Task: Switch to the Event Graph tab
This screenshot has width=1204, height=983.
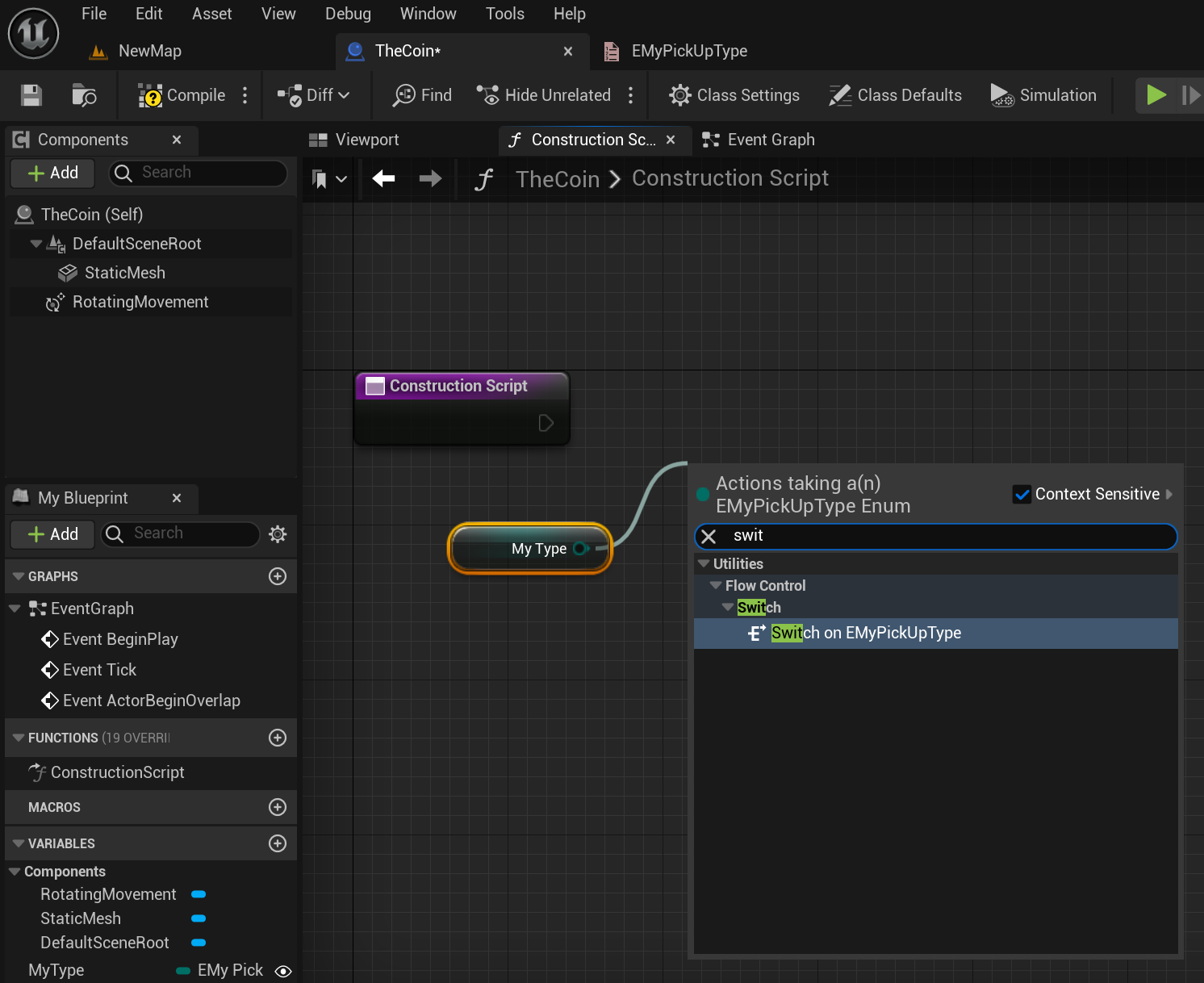Action: [758, 140]
